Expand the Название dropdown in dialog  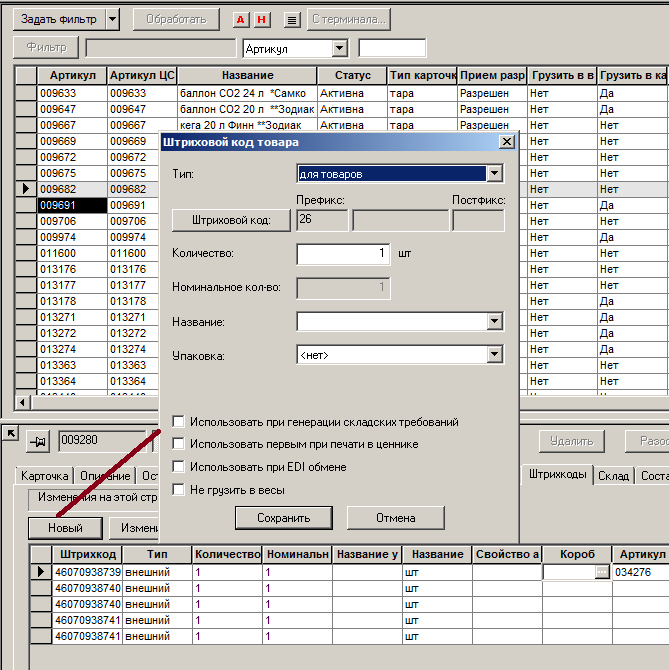click(494, 321)
